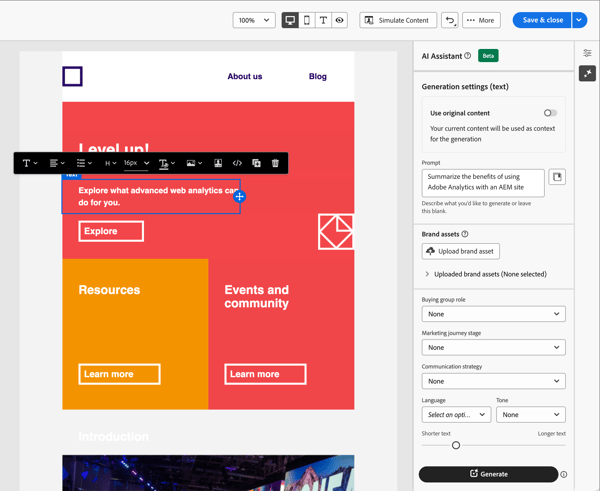Open Buying group role dropdown
Viewport: 600px width, 491px height.
493,314
